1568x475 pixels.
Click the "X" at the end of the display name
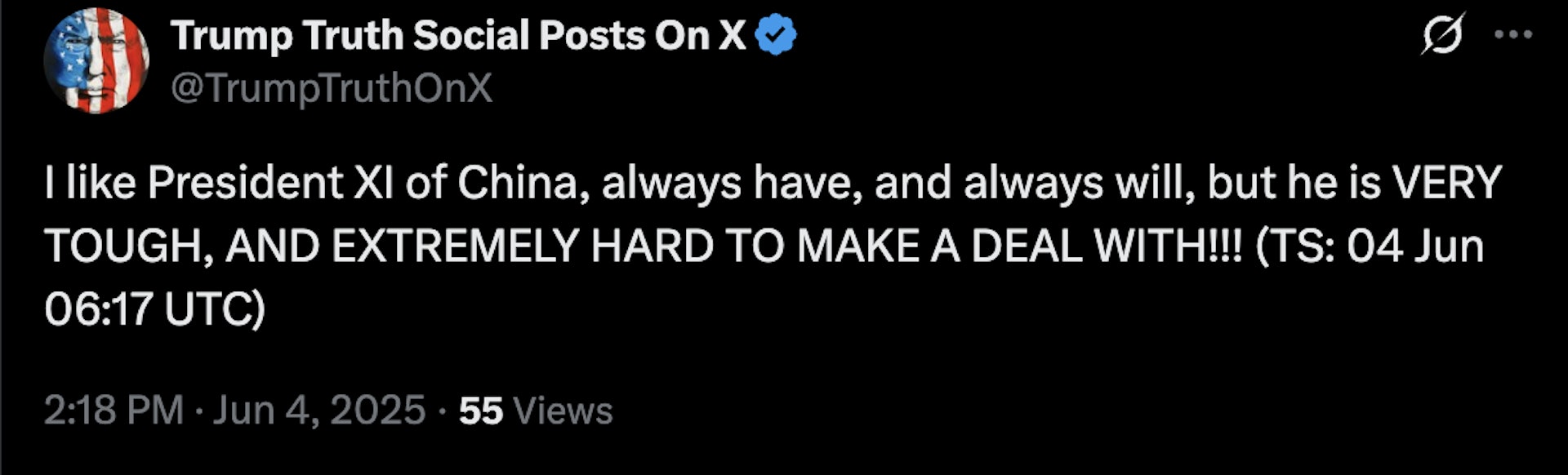(732, 36)
